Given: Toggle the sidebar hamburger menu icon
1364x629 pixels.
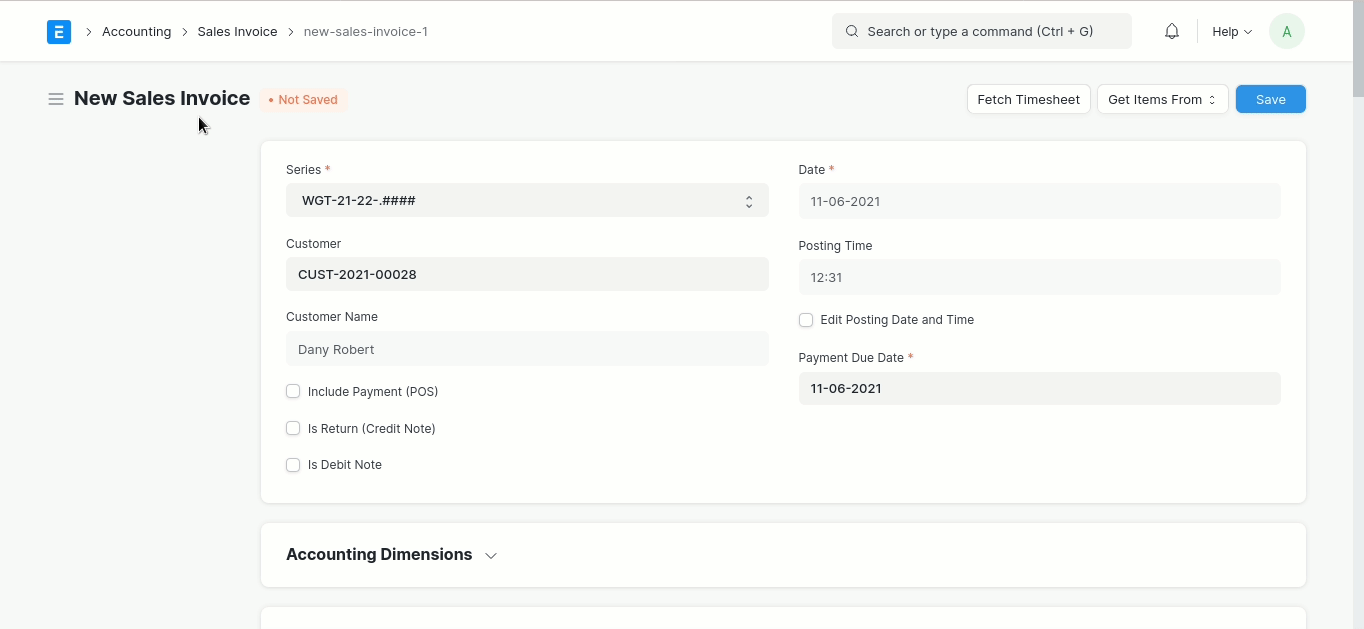Looking at the screenshot, I should click(x=56, y=99).
